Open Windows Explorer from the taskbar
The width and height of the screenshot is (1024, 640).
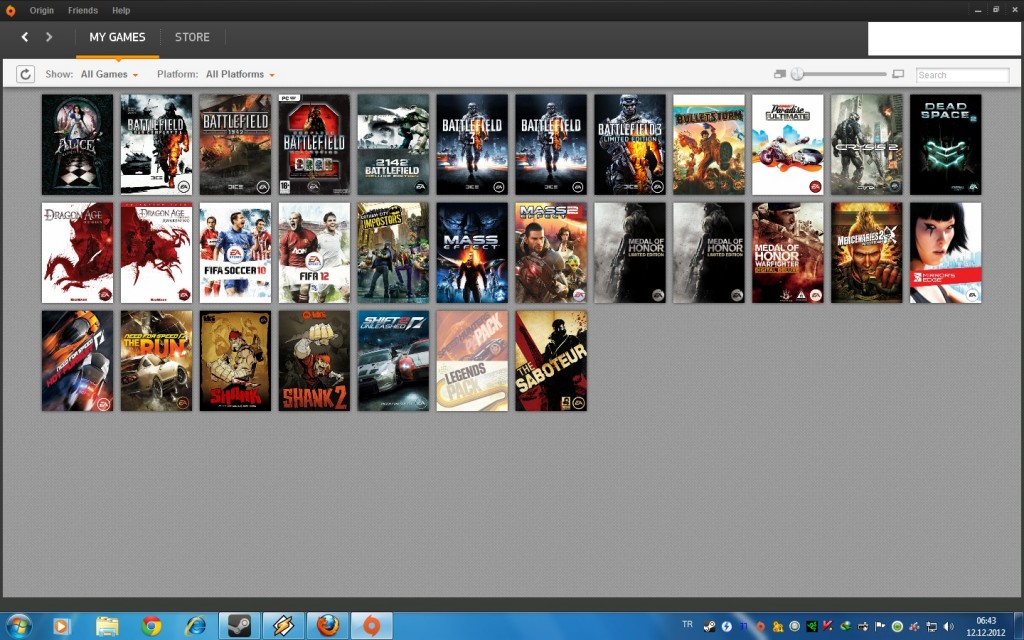click(x=107, y=627)
